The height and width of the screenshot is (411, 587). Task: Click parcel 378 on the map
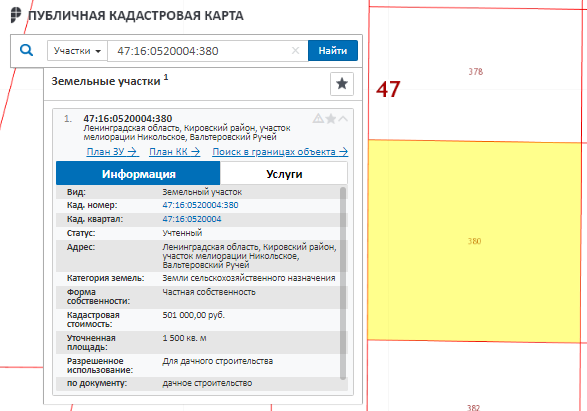476,71
